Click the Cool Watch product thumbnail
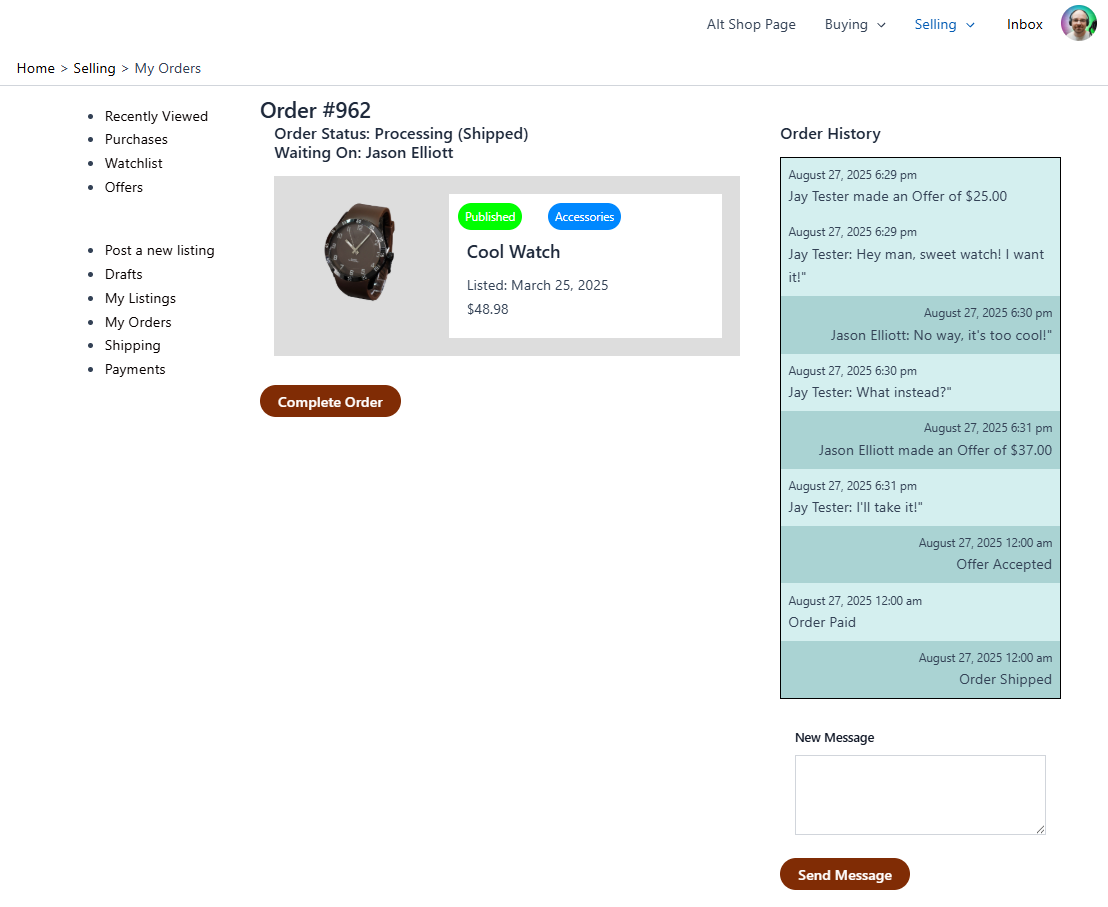This screenshot has height=907, width=1108. (x=359, y=251)
